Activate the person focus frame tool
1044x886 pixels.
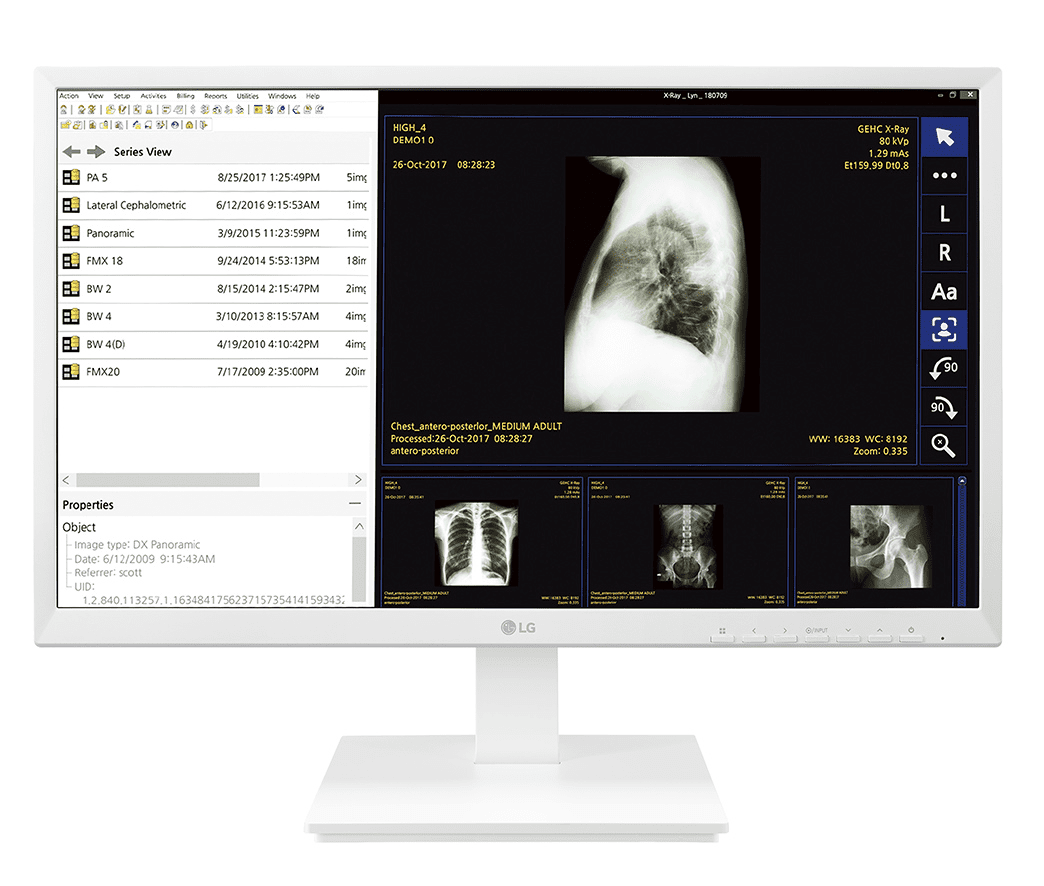click(944, 330)
